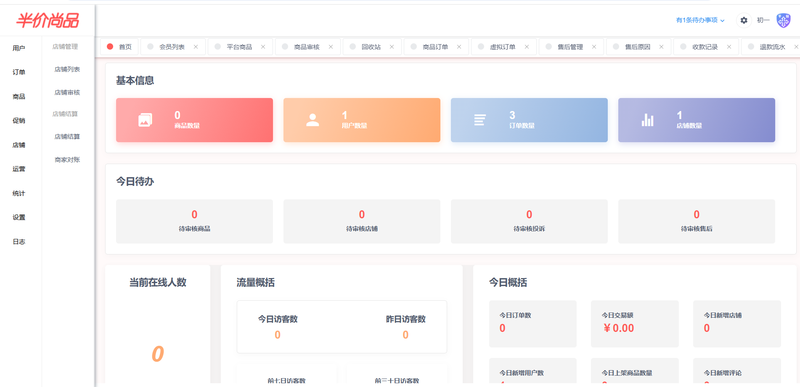Click the person icon on 用户数量 card
This screenshot has height=387, width=800.
312,120
